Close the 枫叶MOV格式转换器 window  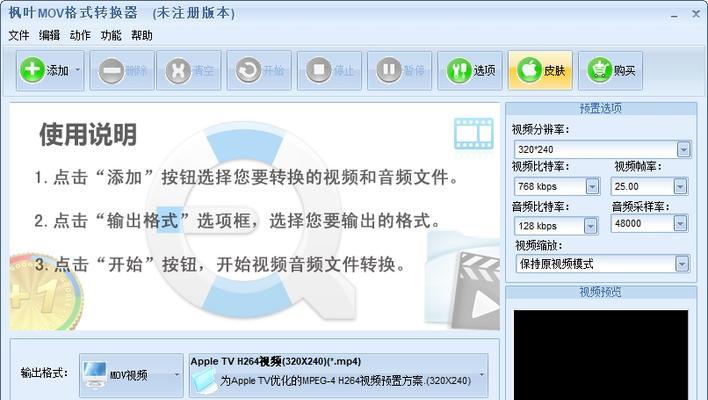[696, 14]
